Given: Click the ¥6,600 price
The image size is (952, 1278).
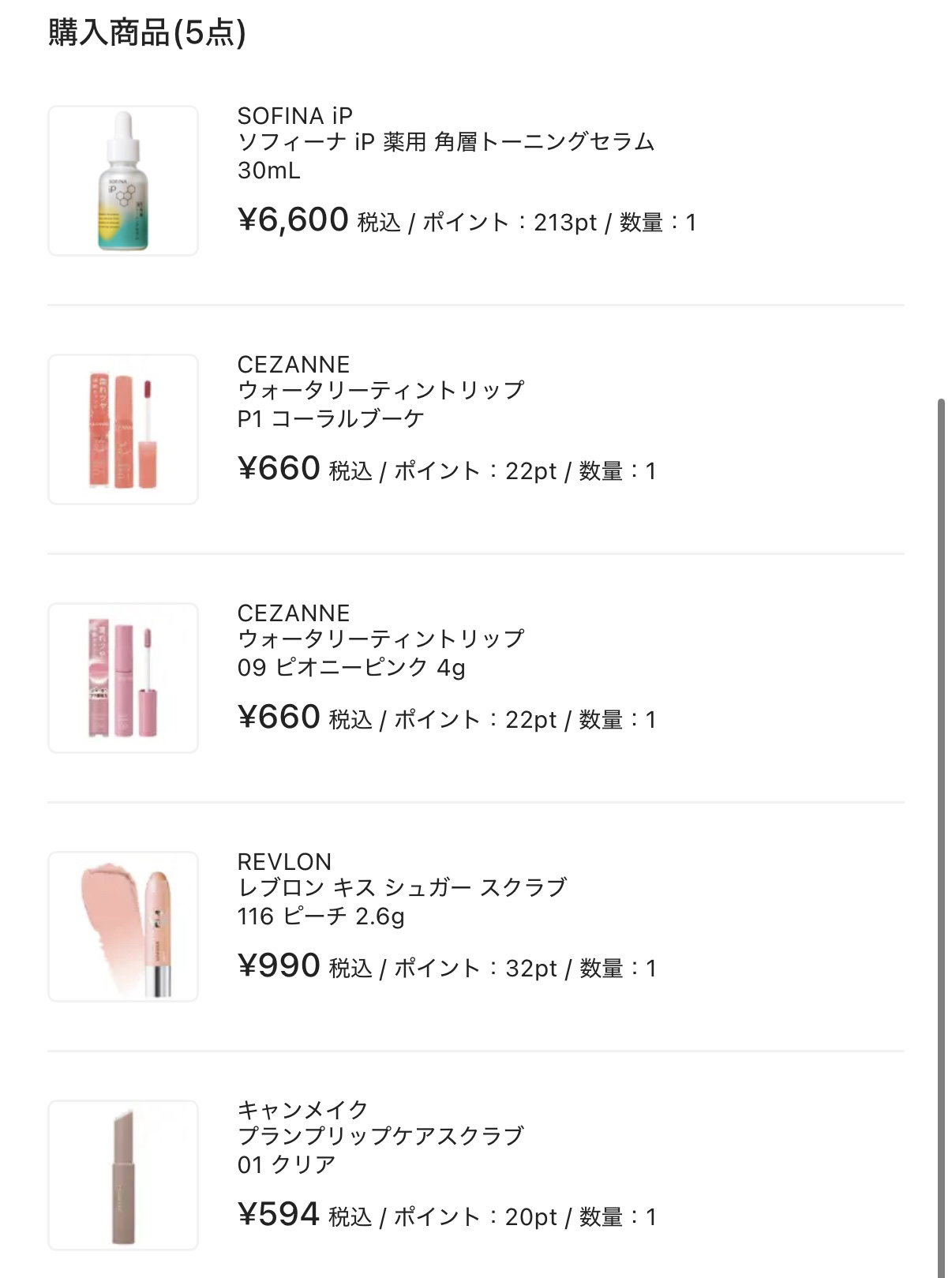Looking at the screenshot, I should coord(293,220).
